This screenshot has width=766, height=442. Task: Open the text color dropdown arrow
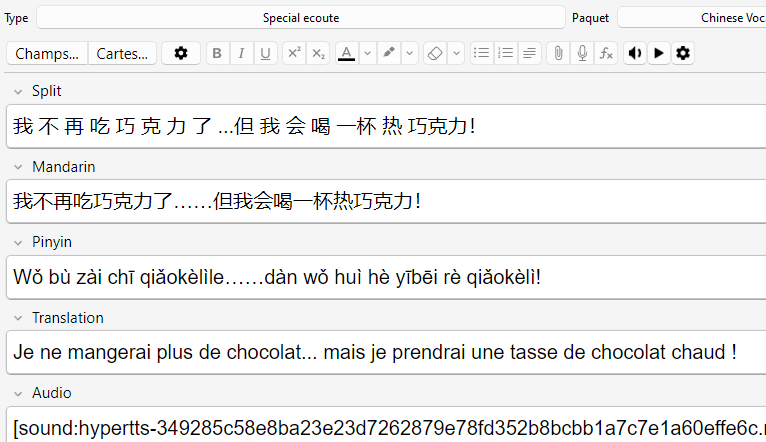tap(367, 54)
